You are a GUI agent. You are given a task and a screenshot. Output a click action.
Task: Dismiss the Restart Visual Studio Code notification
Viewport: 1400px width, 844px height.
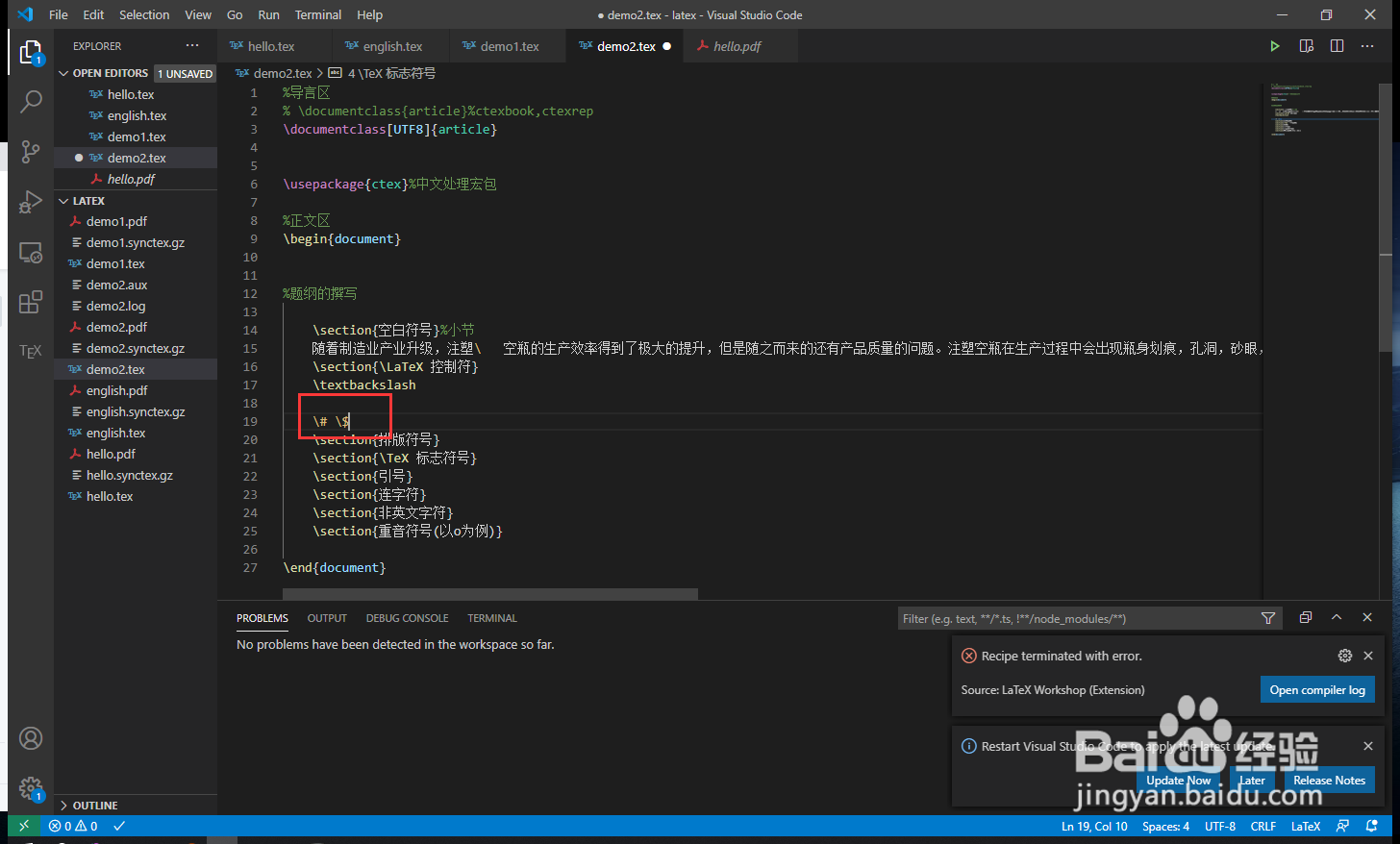click(1368, 746)
